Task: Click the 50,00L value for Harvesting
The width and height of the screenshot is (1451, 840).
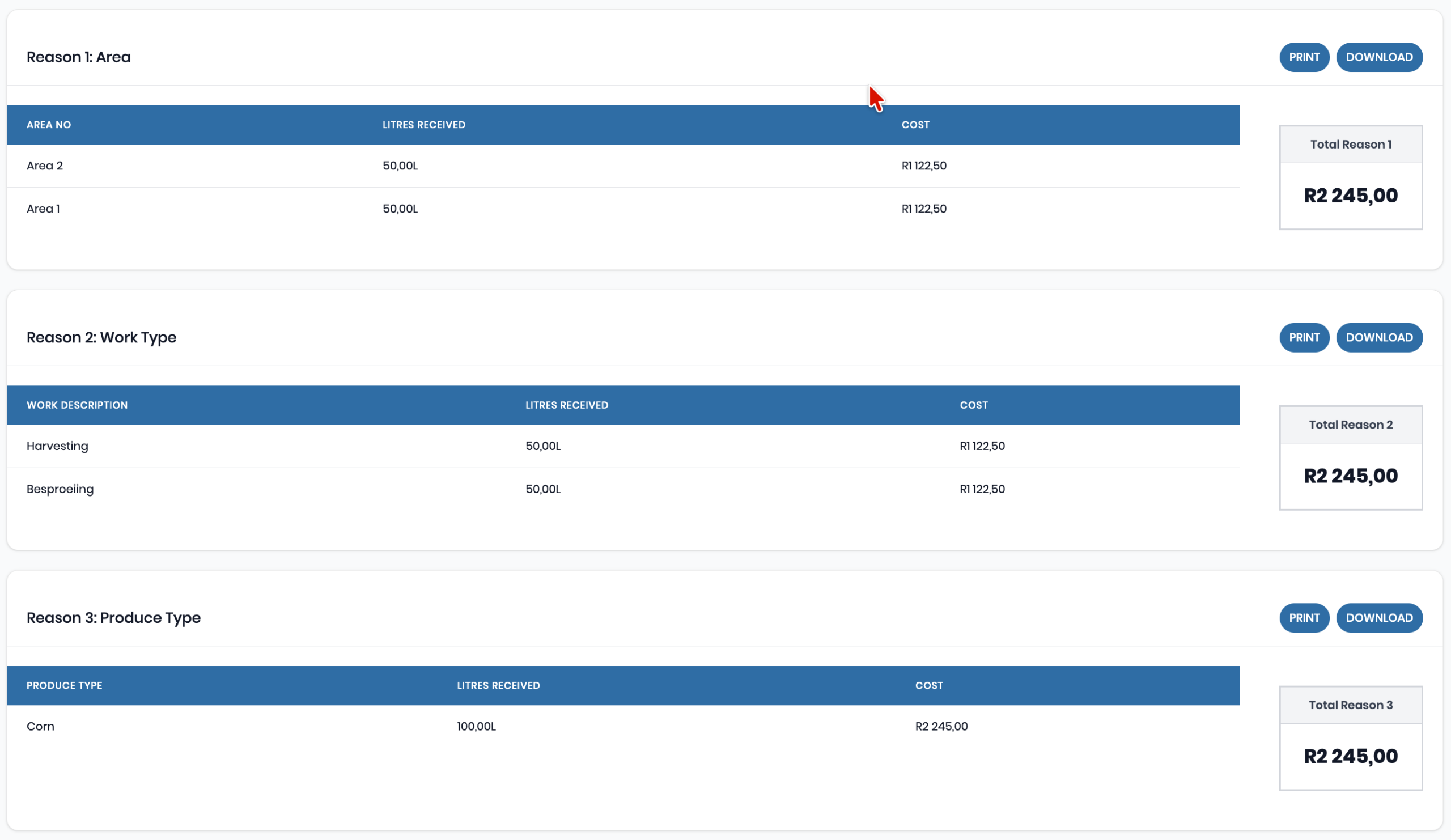Action: coord(543,446)
